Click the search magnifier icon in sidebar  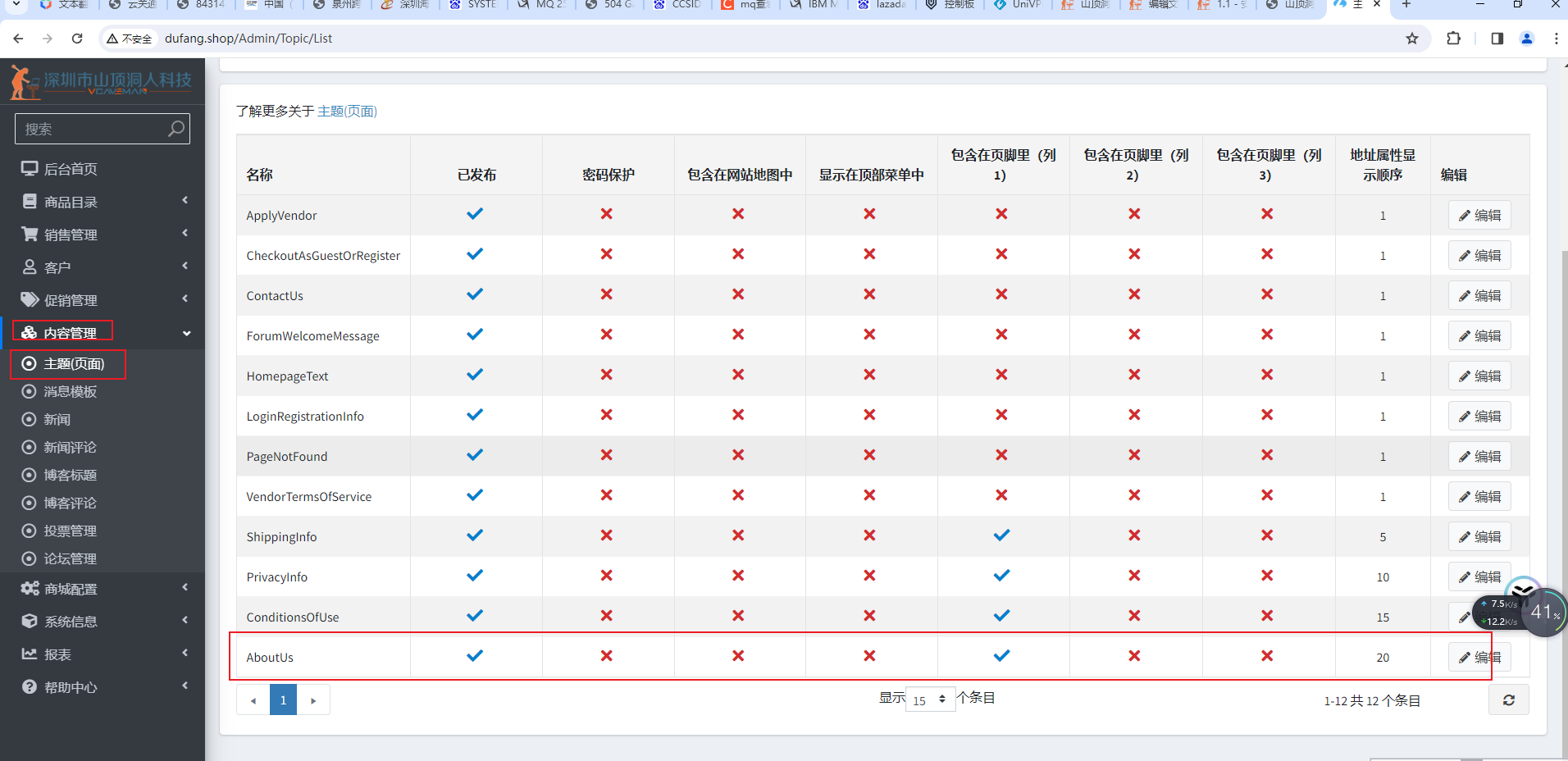pos(175,129)
